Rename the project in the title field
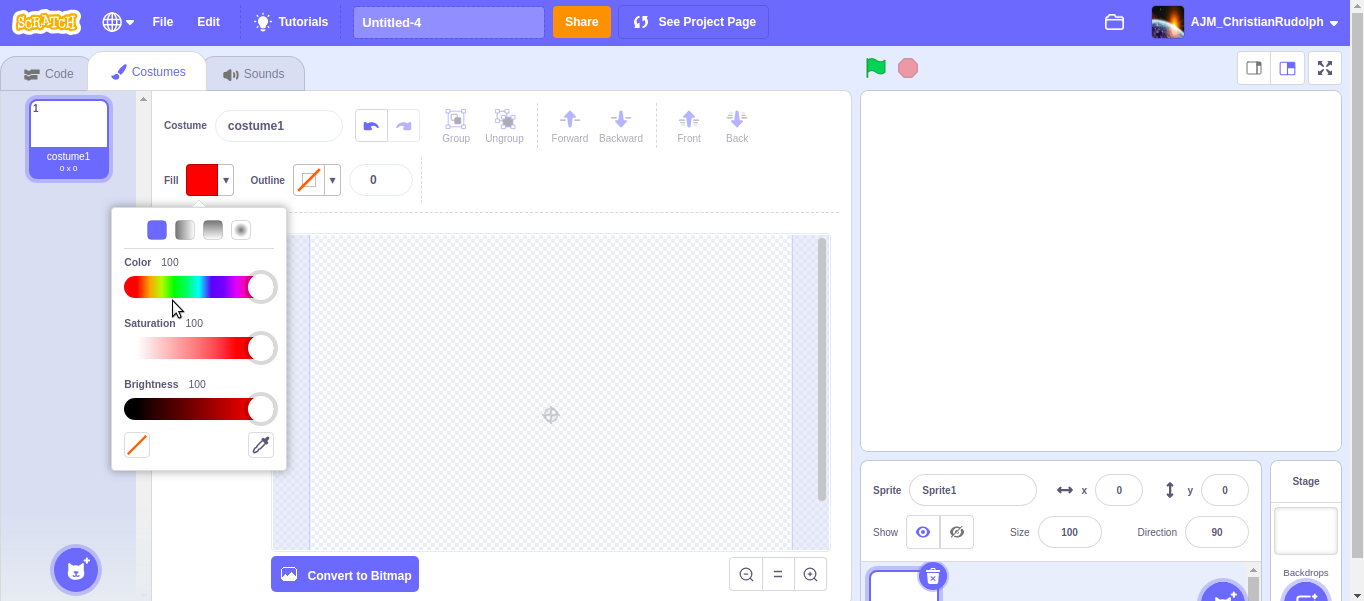Viewport: 1364px width, 601px height. [x=448, y=21]
